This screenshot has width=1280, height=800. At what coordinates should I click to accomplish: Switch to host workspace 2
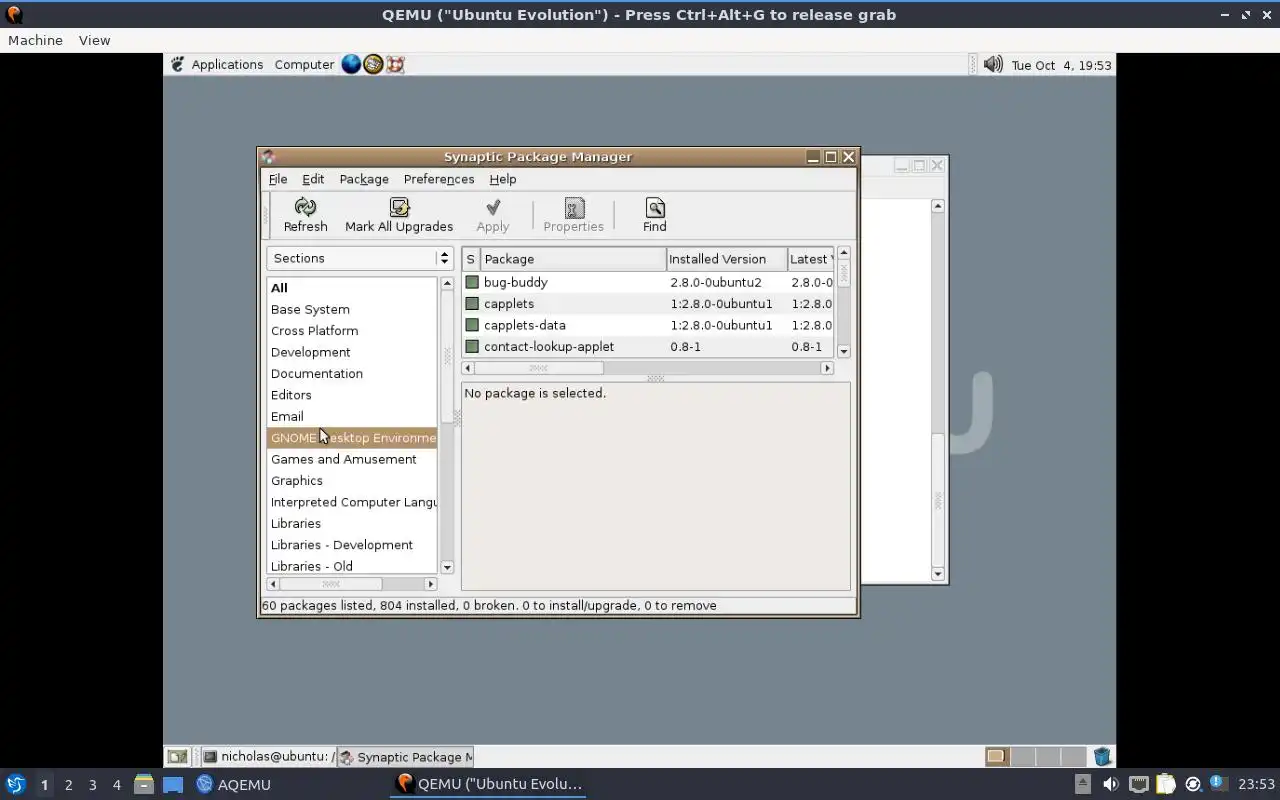coord(68,785)
